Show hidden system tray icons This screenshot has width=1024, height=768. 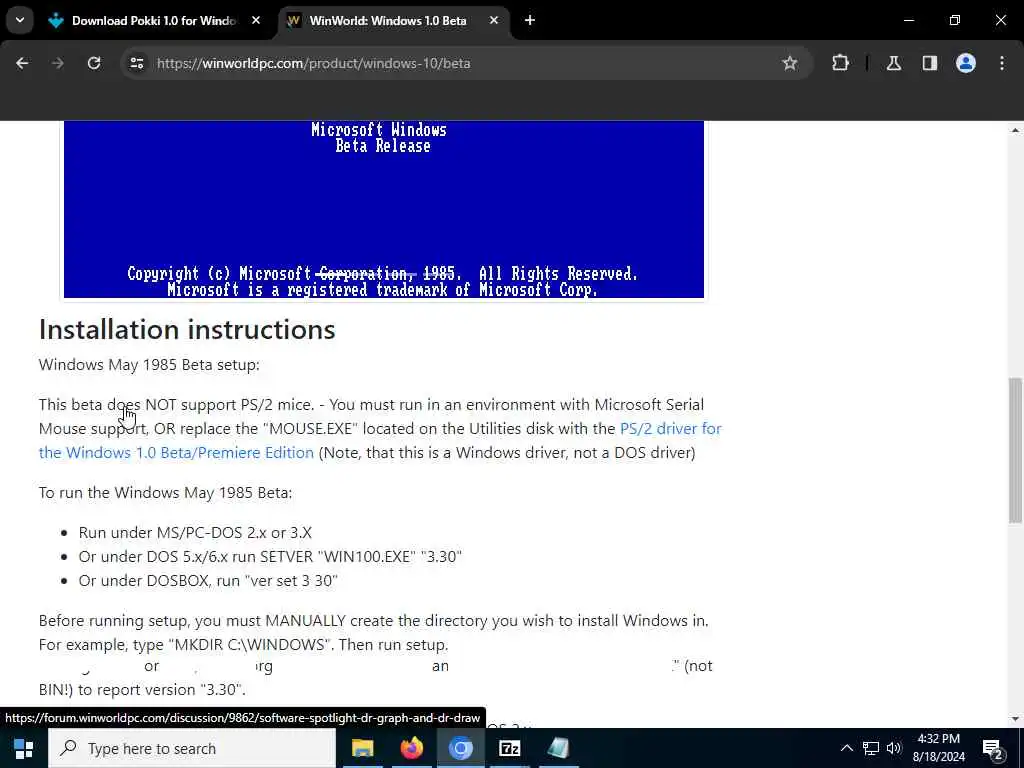(x=846, y=748)
